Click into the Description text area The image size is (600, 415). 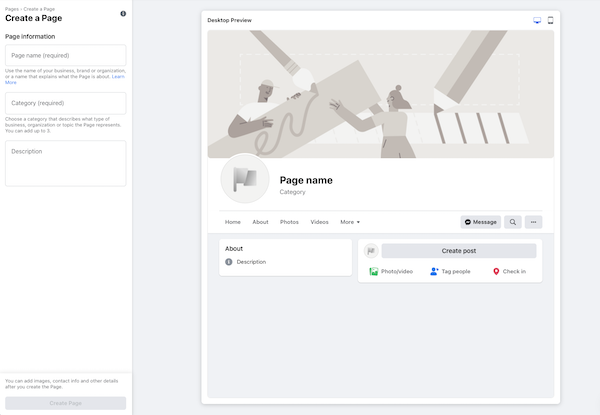(66, 163)
